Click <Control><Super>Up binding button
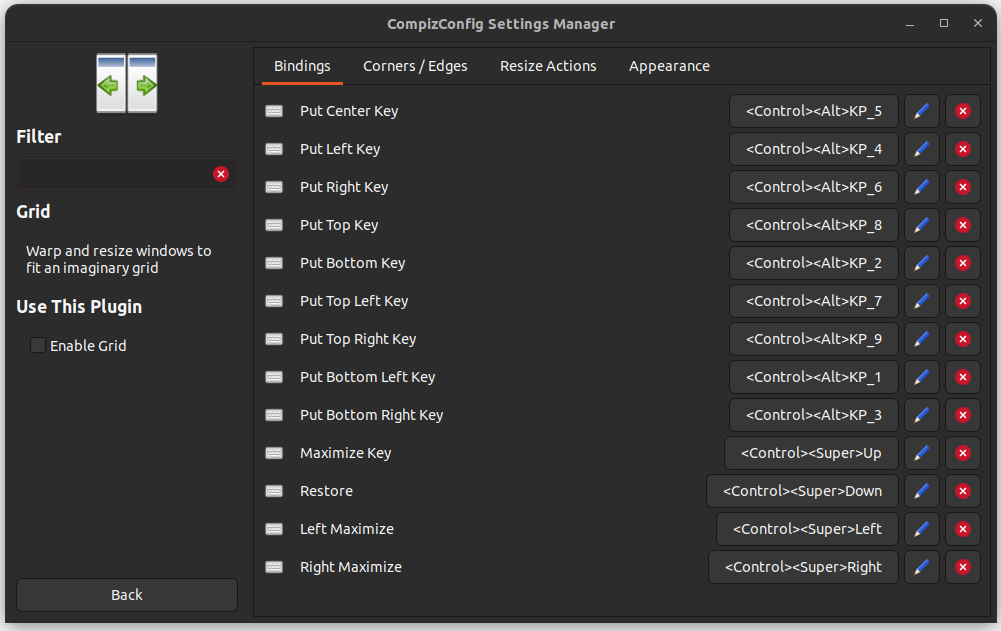 click(811, 453)
